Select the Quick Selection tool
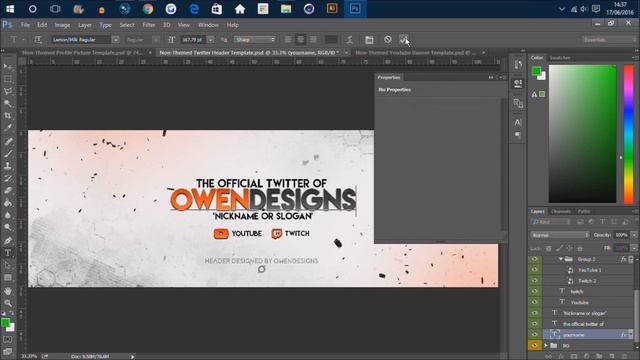The height and width of the screenshot is (360, 640). coord(8,104)
